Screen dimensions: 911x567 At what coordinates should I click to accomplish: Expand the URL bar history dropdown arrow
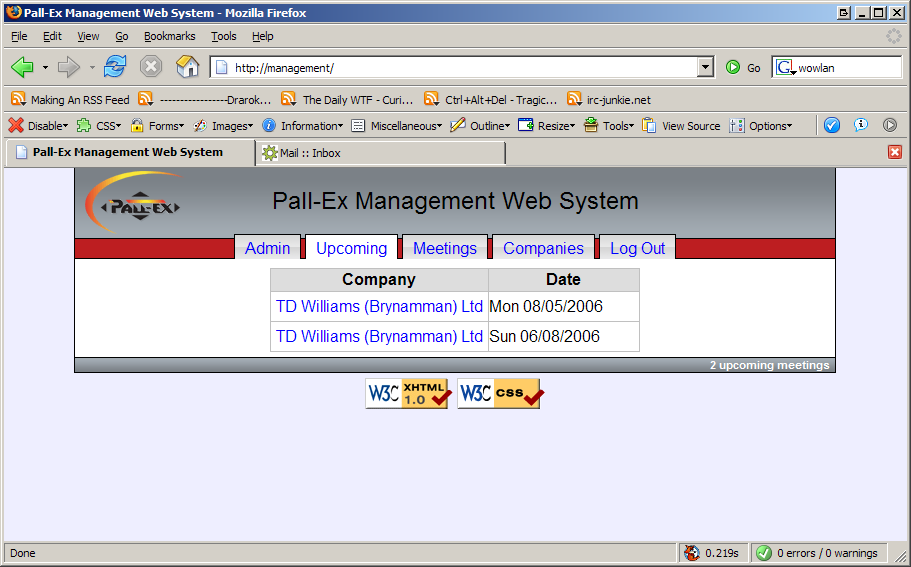coord(705,67)
